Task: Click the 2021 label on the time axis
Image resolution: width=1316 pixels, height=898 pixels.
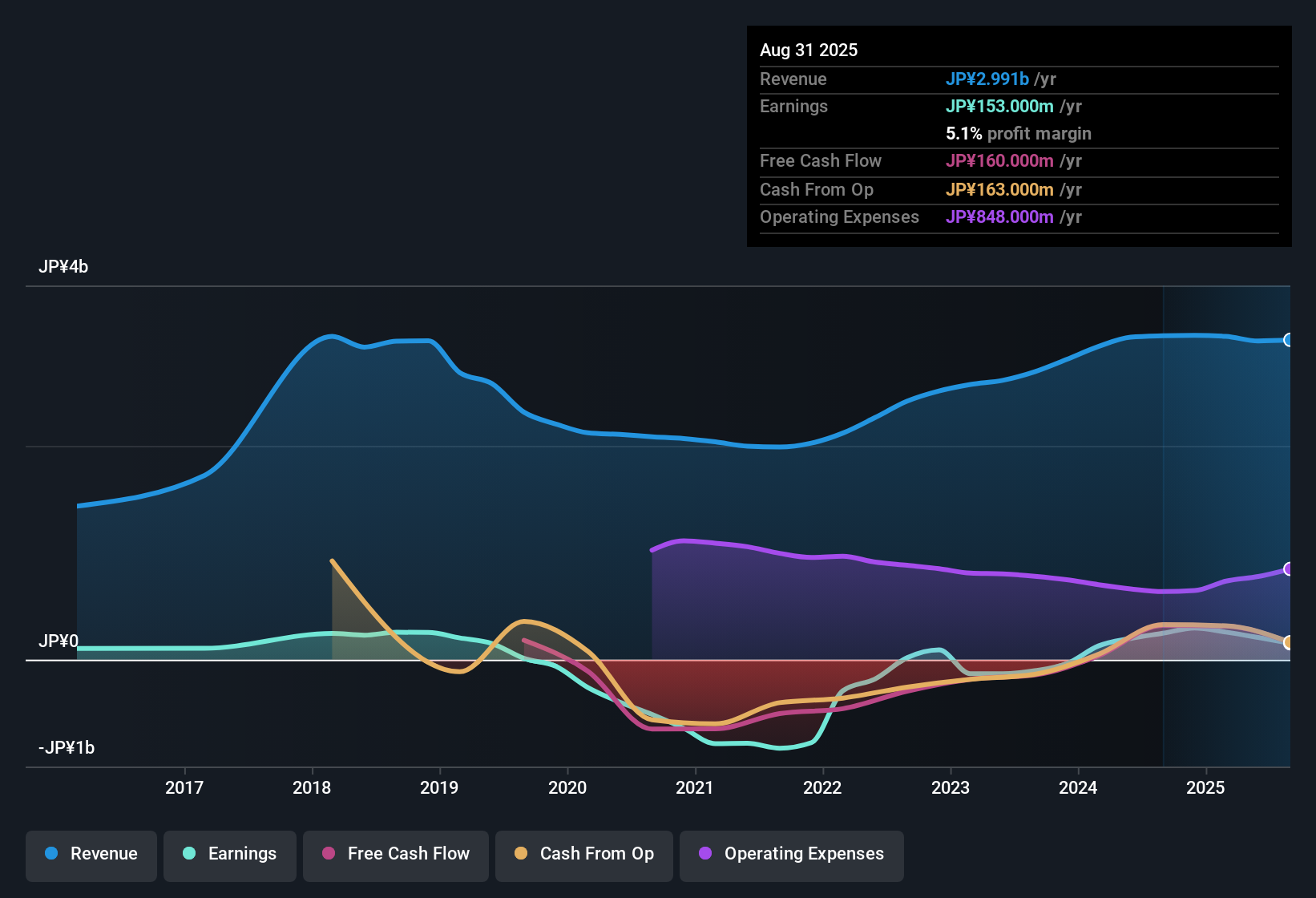Action: (x=695, y=787)
